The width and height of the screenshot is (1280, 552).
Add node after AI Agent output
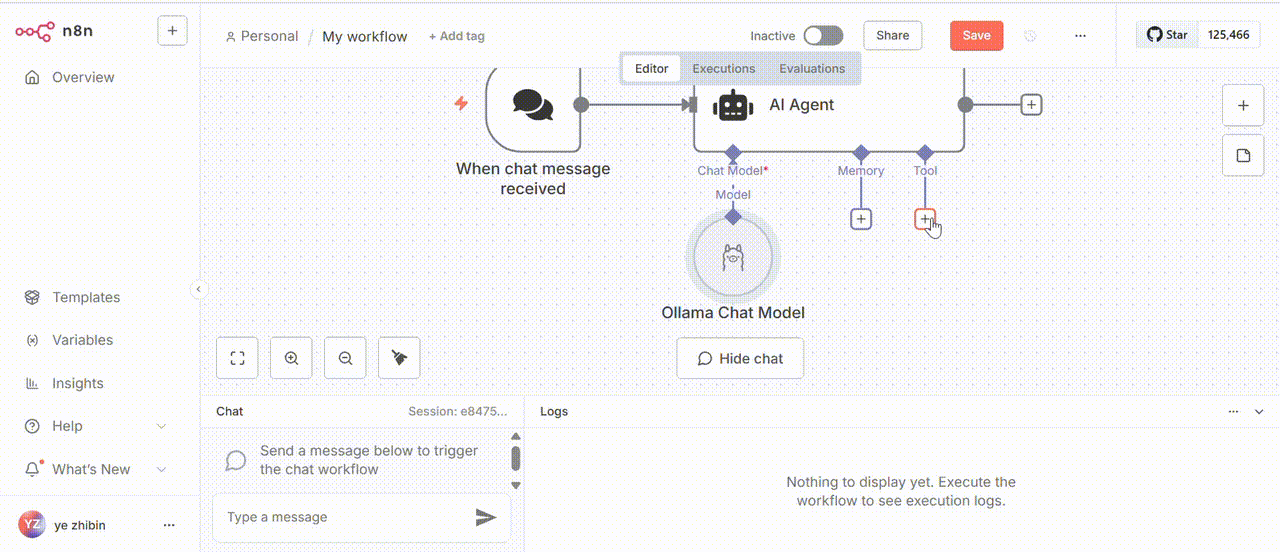[x=1031, y=104]
